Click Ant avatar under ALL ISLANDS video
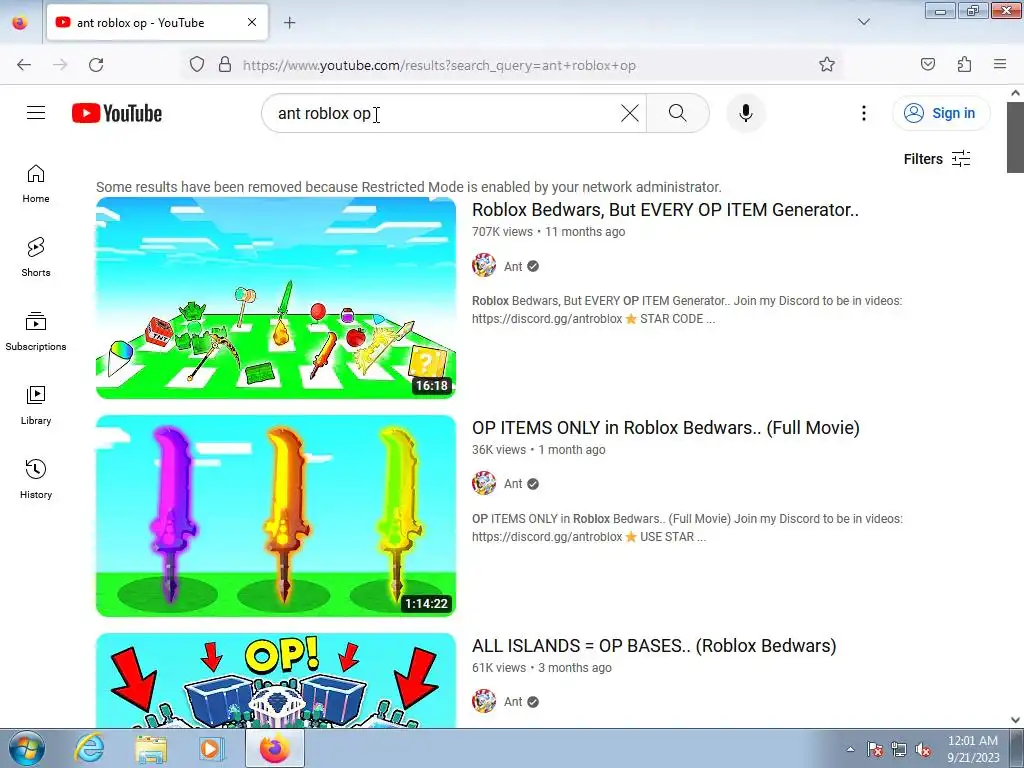This screenshot has width=1024, height=768. [484, 701]
